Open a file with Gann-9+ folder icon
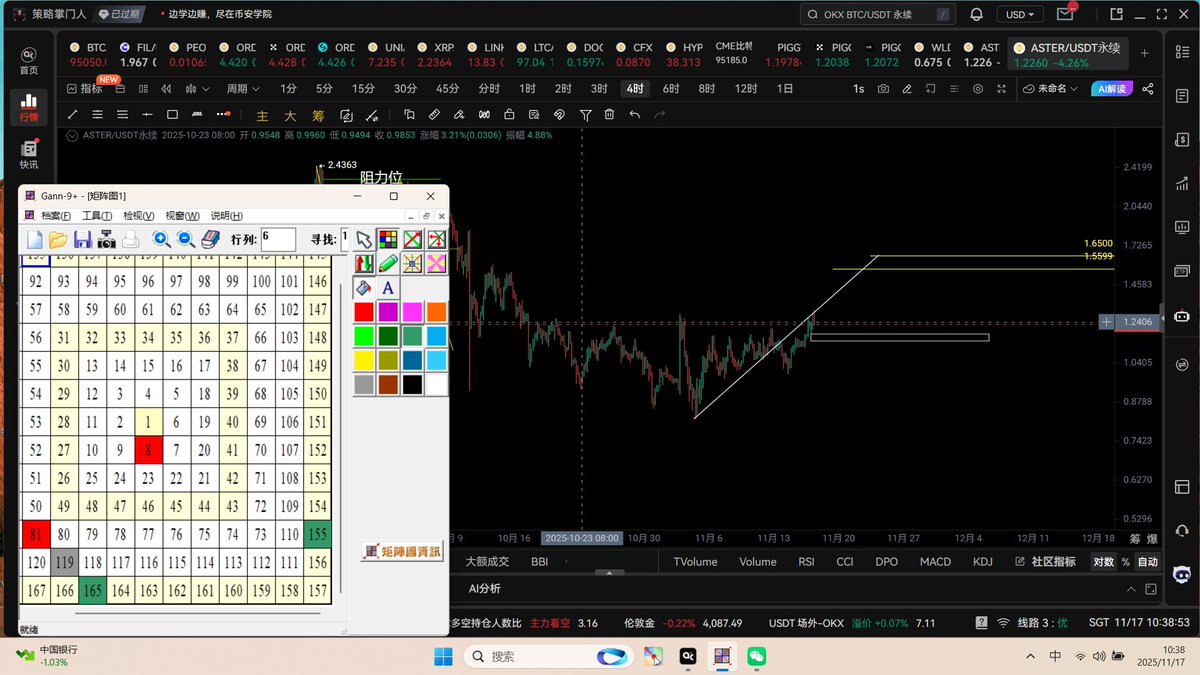 [58, 239]
